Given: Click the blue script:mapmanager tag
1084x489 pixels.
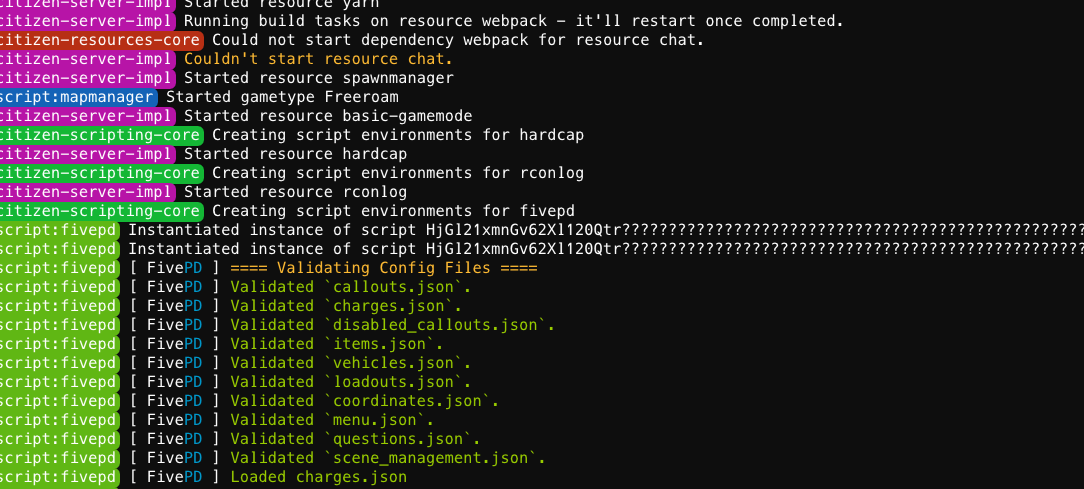Looking at the screenshot, I should (x=77, y=97).
